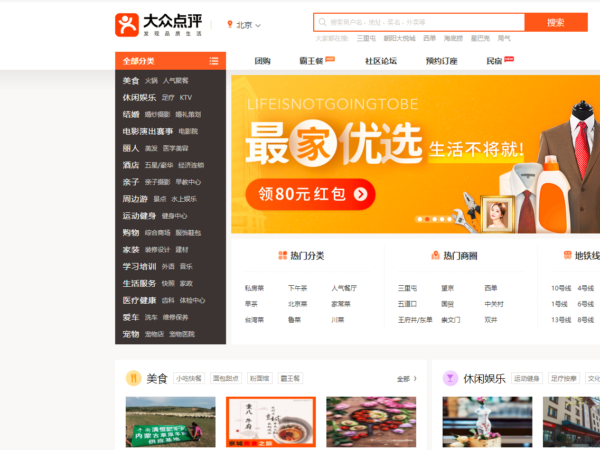Click the location pin icon beside 北京

230,24
